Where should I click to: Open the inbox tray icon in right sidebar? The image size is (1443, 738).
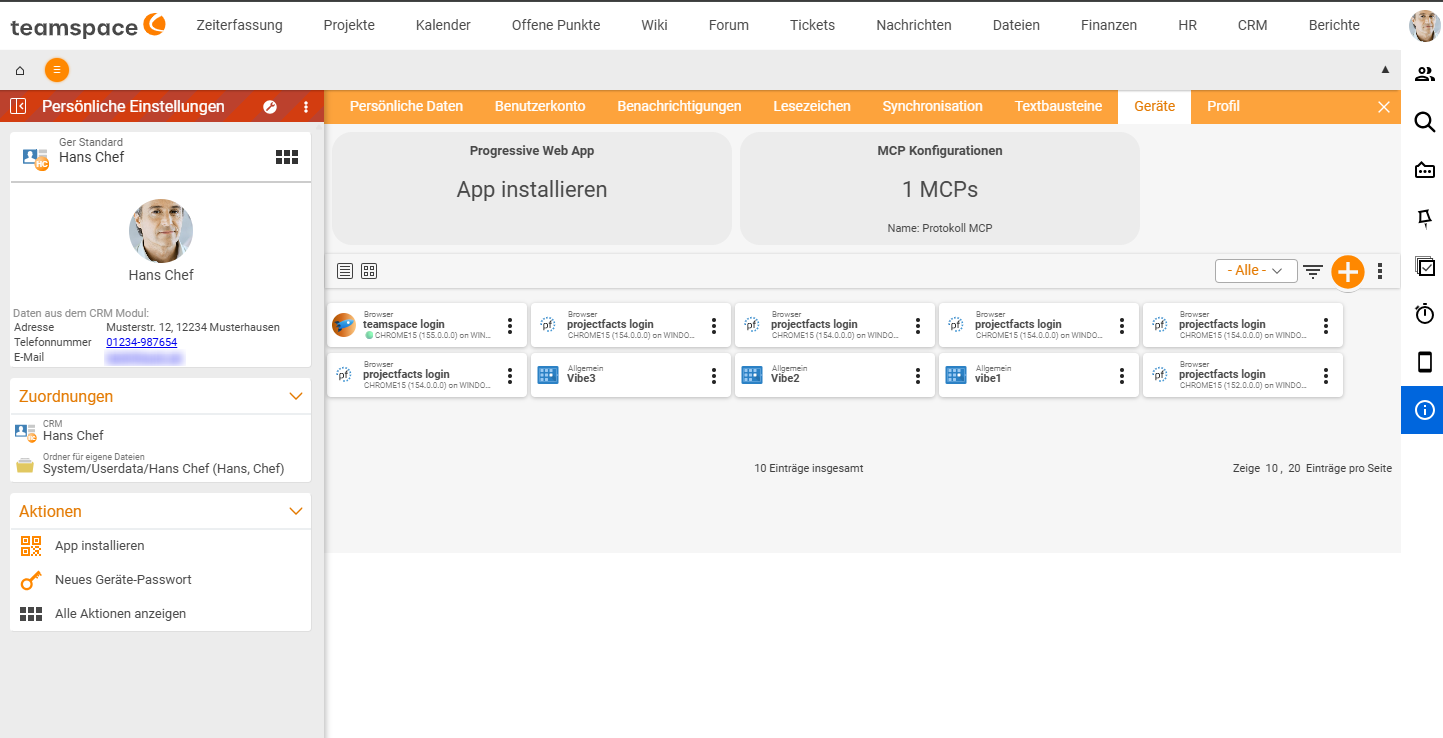point(1425,170)
